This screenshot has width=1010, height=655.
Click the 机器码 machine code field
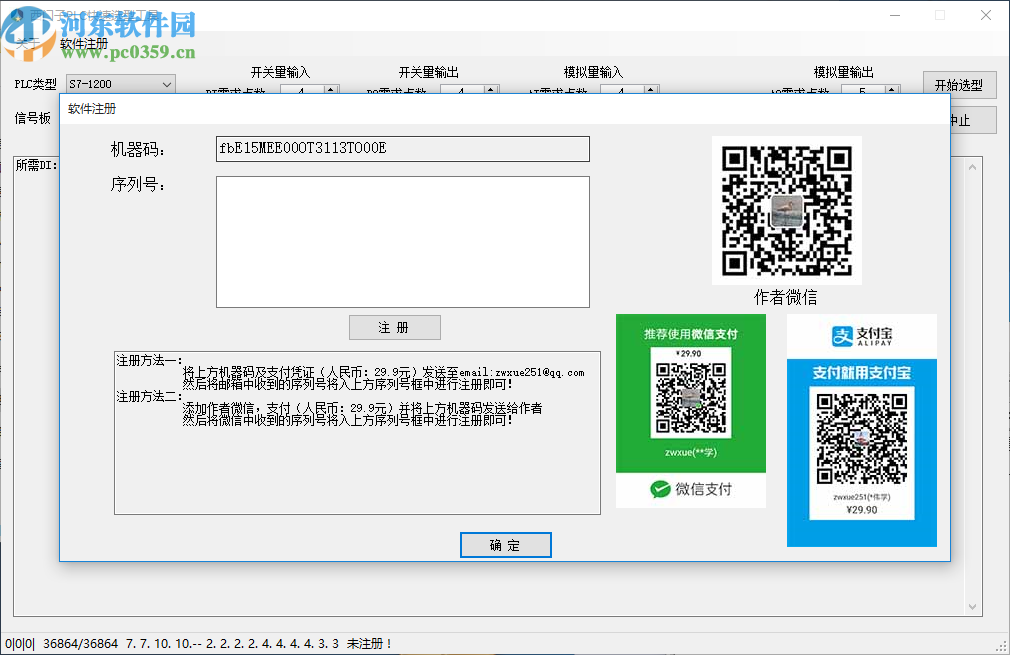click(403, 149)
